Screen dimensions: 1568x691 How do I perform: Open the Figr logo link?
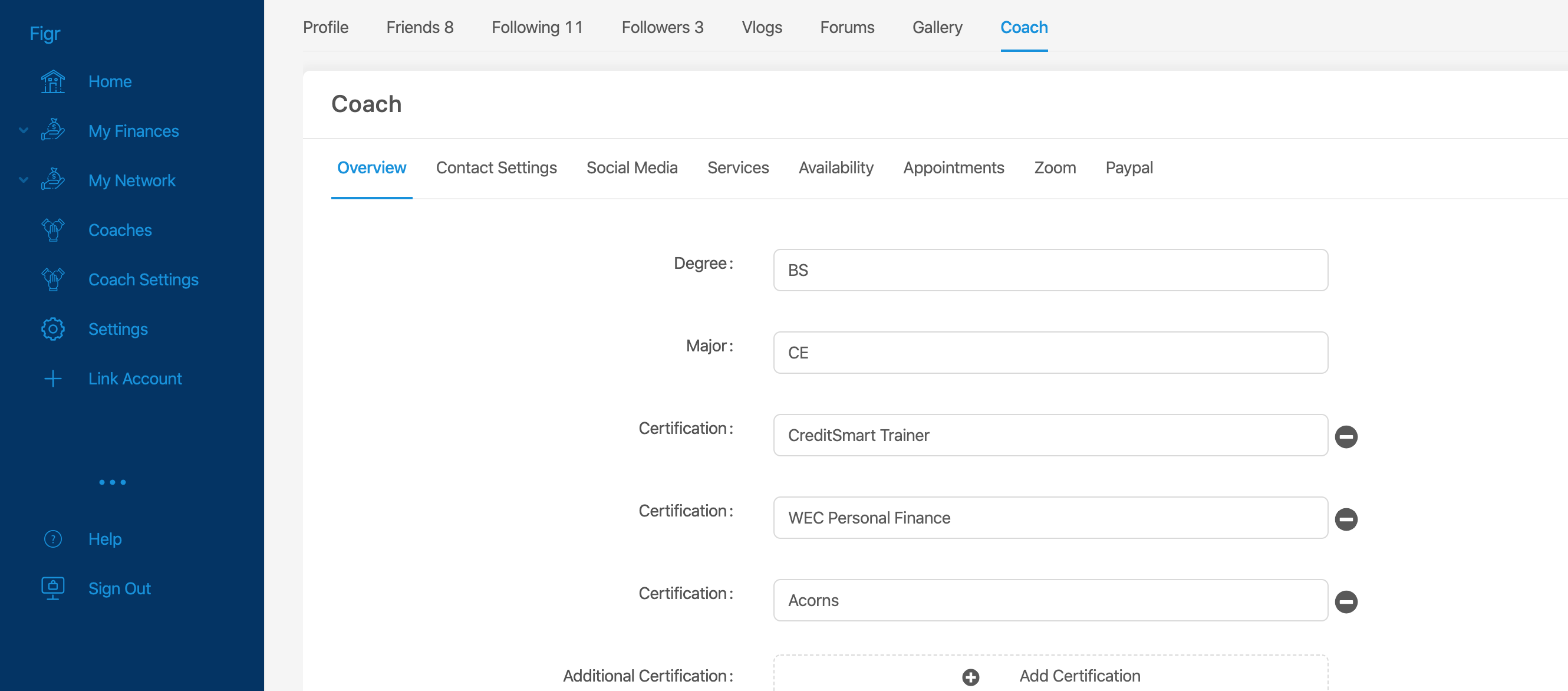[x=45, y=34]
